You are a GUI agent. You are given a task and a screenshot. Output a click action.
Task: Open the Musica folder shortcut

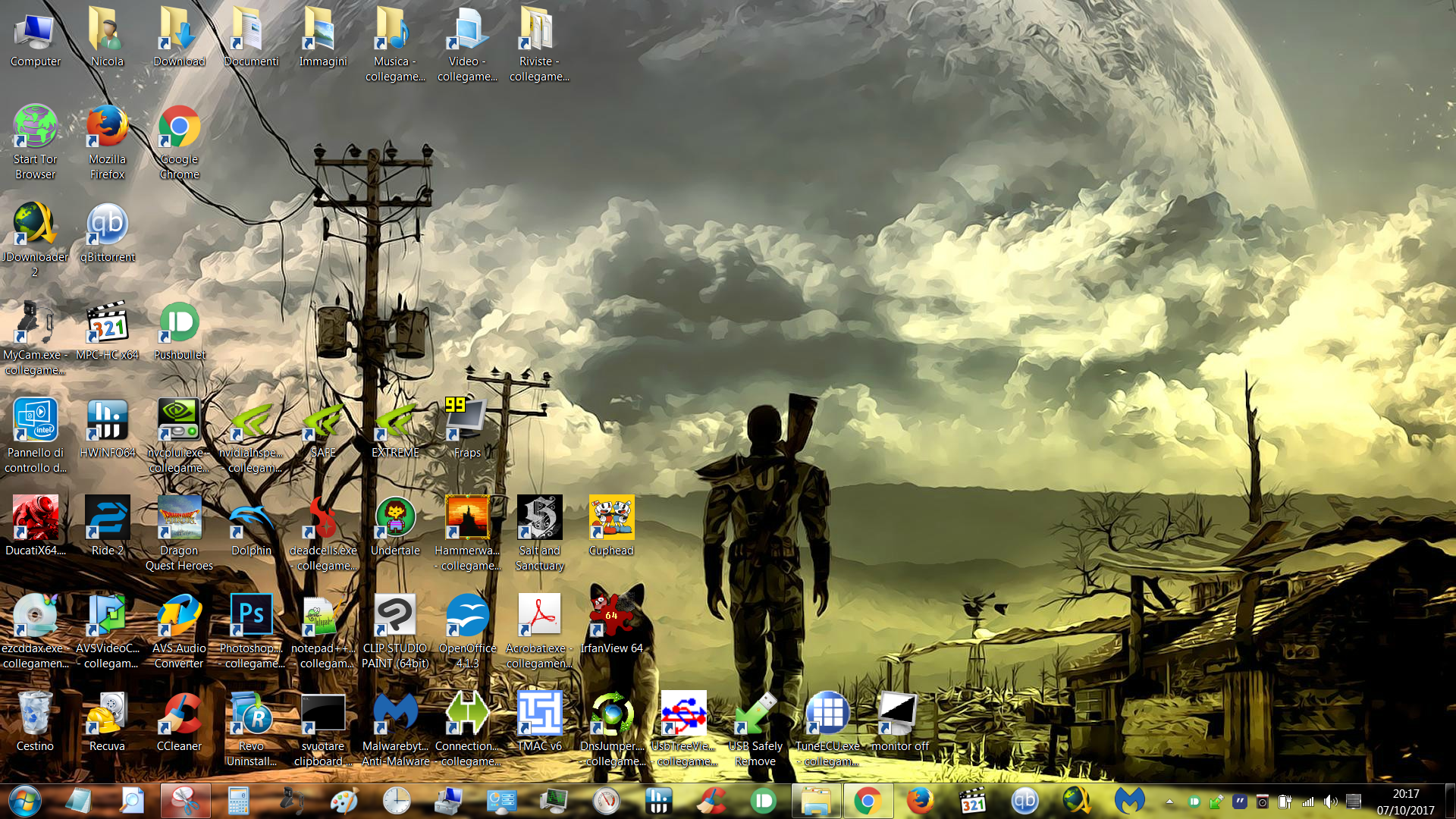(395, 45)
